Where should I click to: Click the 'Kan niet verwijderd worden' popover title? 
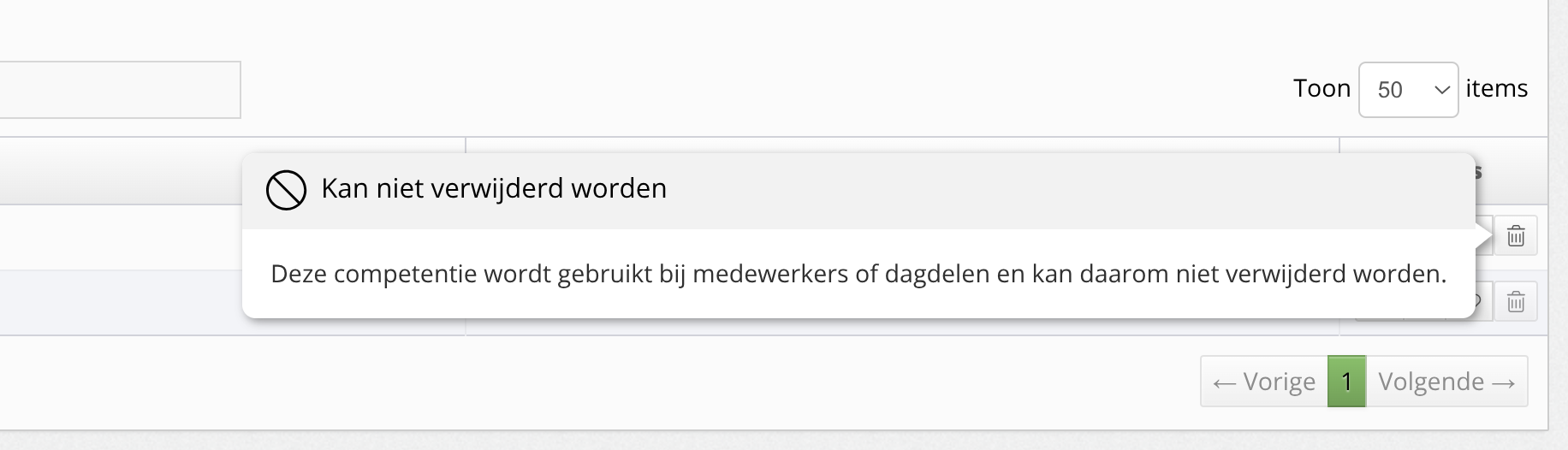(x=494, y=189)
